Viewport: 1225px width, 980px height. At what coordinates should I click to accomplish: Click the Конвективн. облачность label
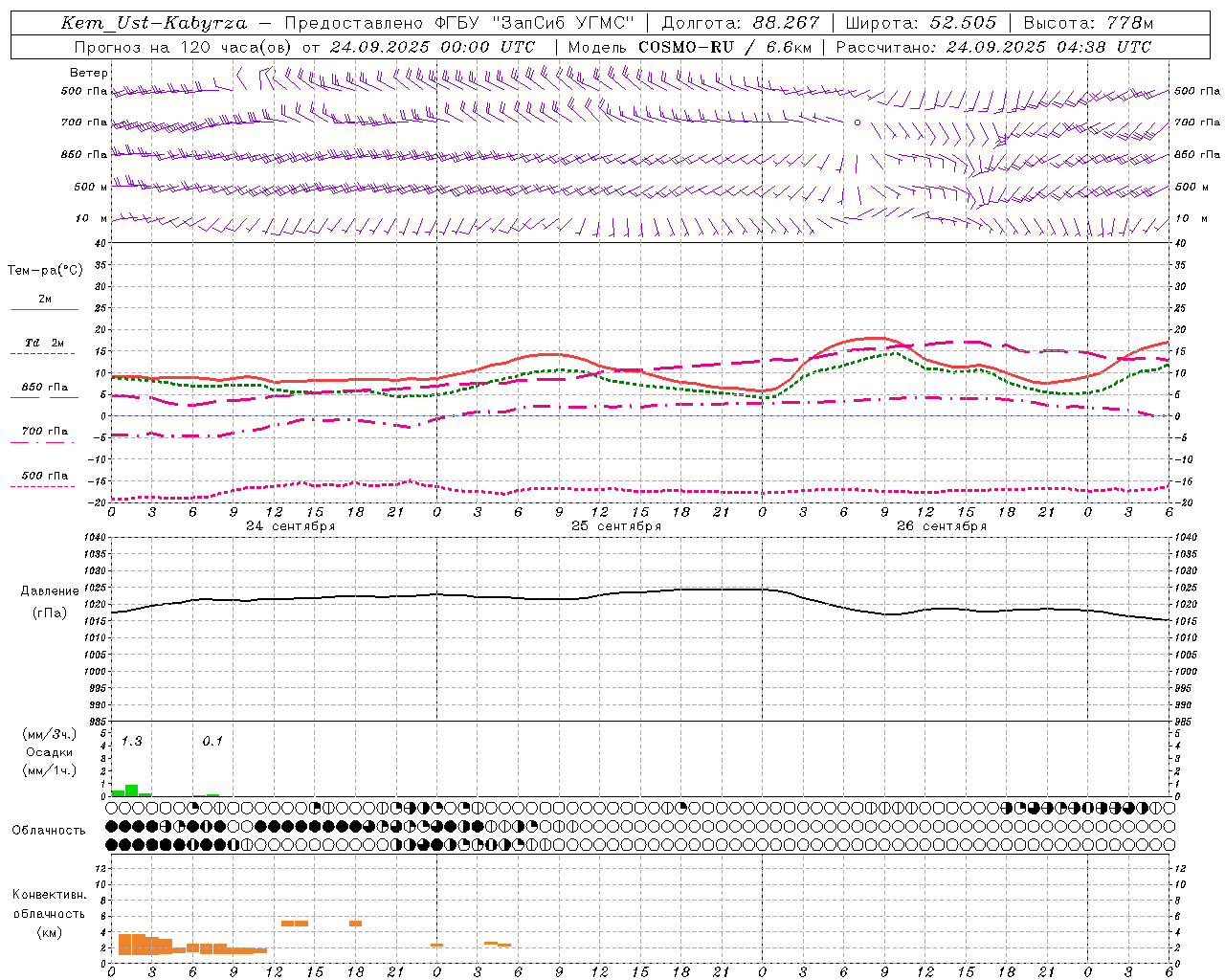tap(49, 903)
